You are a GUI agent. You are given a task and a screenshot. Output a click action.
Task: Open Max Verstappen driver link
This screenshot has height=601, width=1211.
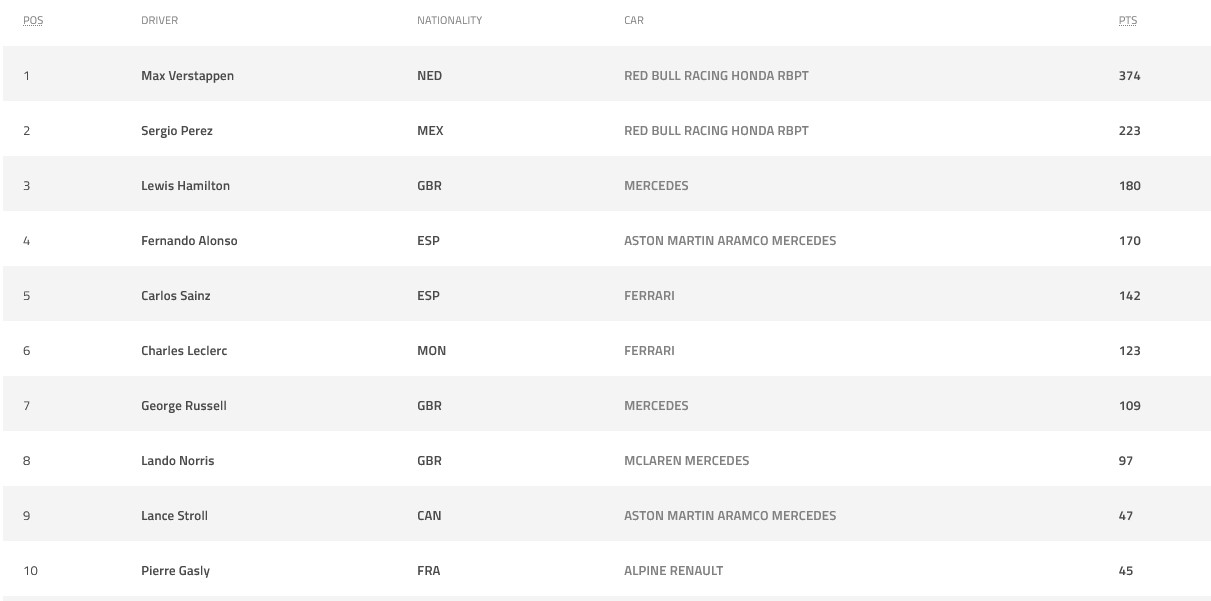[187, 76]
